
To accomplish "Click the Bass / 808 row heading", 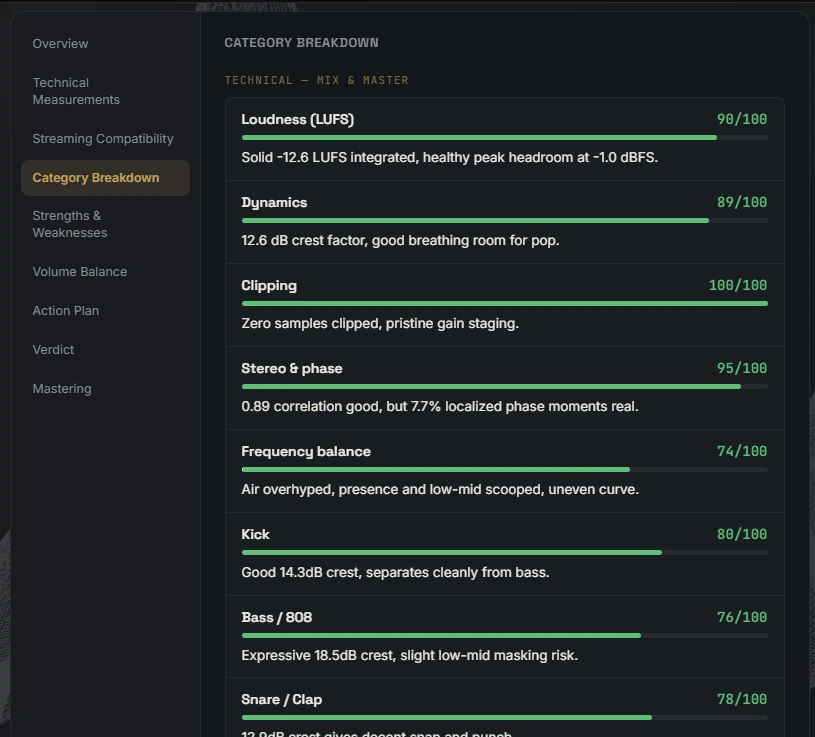I will [x=277, y=617].
